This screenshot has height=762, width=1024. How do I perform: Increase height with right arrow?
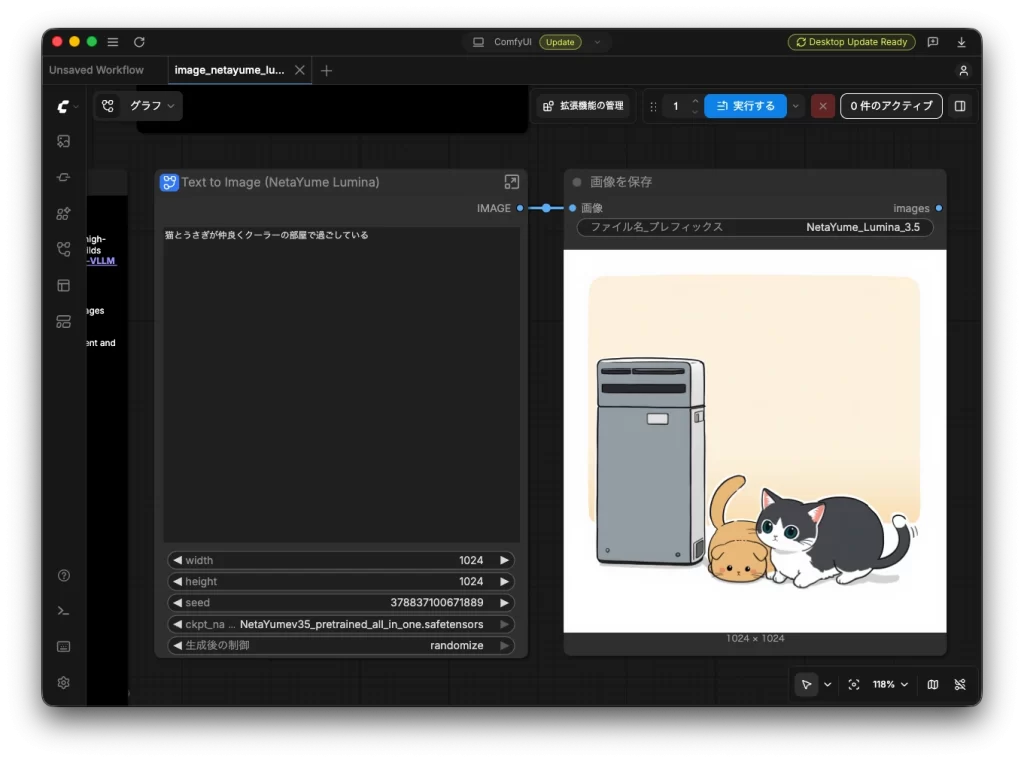point(504,581)
